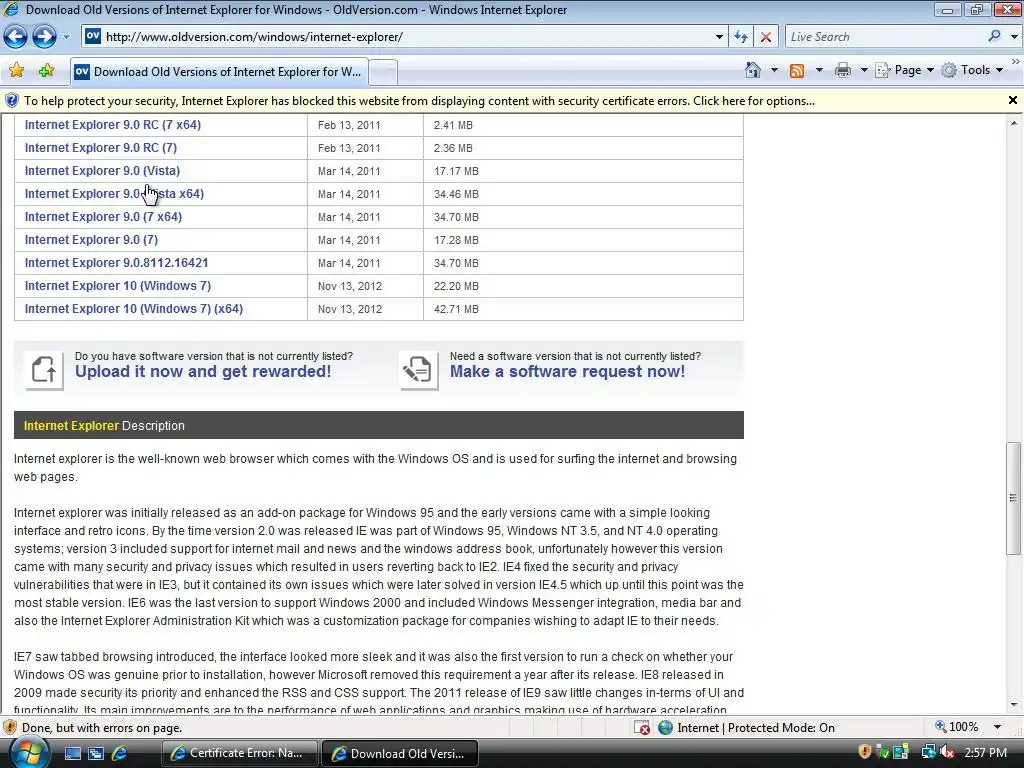The width and height of the screenshot is (1024, 768).
Task: Click Internet Protected Mode zone indicator
Action: 746,728
